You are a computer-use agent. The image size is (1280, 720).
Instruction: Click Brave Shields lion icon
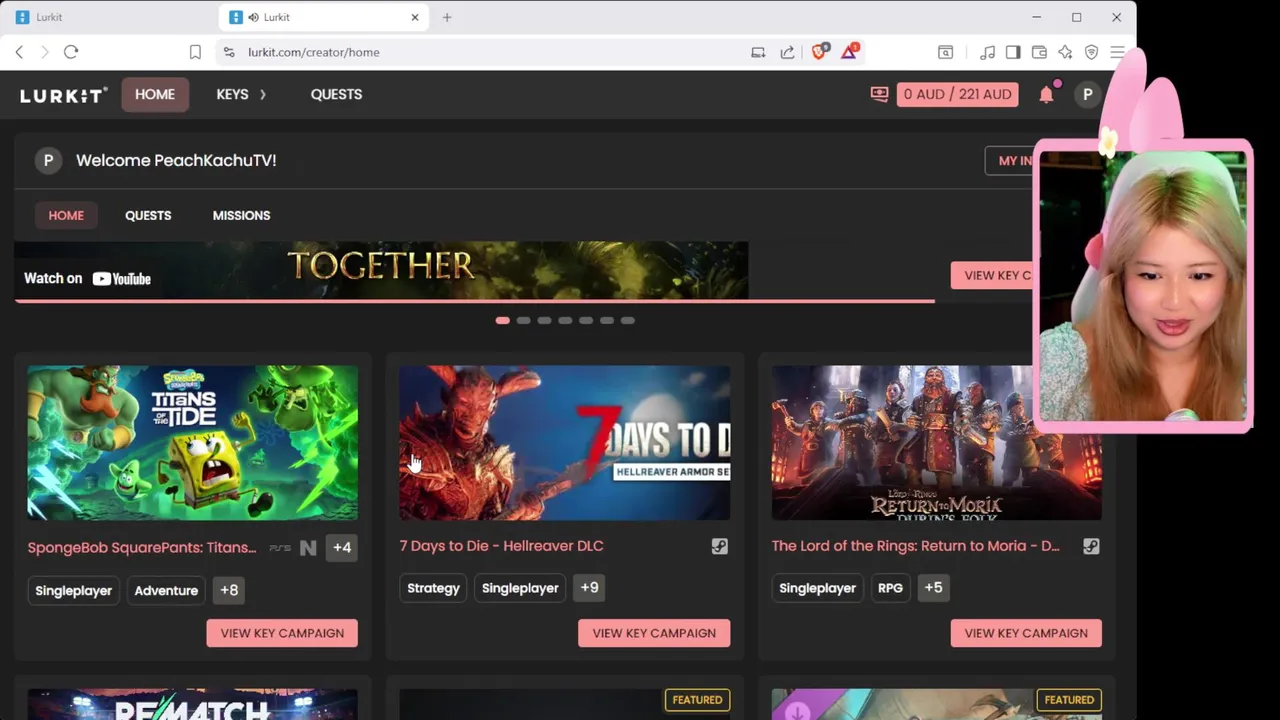pyautogui.click(x=820, y=52)
